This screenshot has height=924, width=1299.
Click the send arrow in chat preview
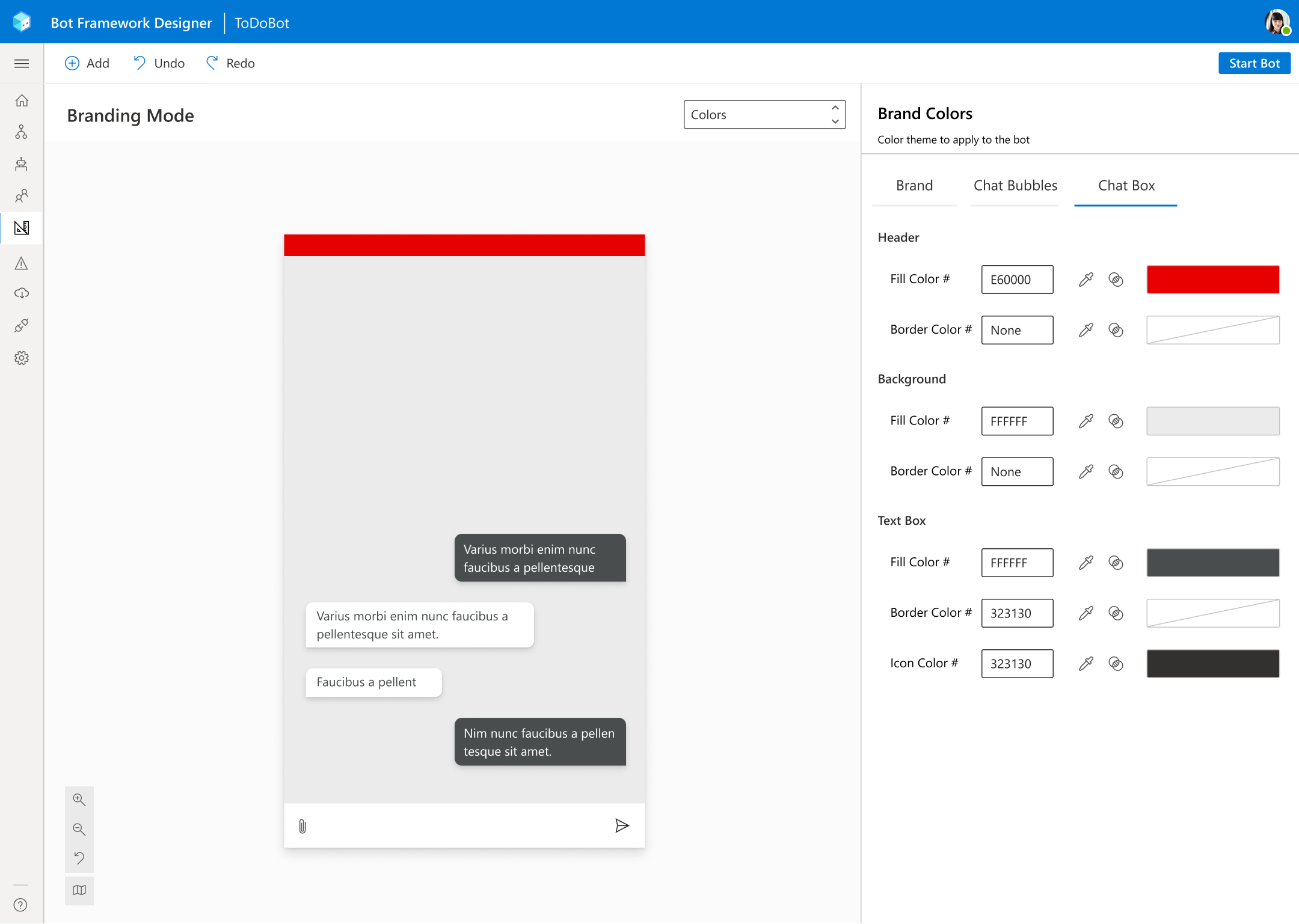click(622, 825)
